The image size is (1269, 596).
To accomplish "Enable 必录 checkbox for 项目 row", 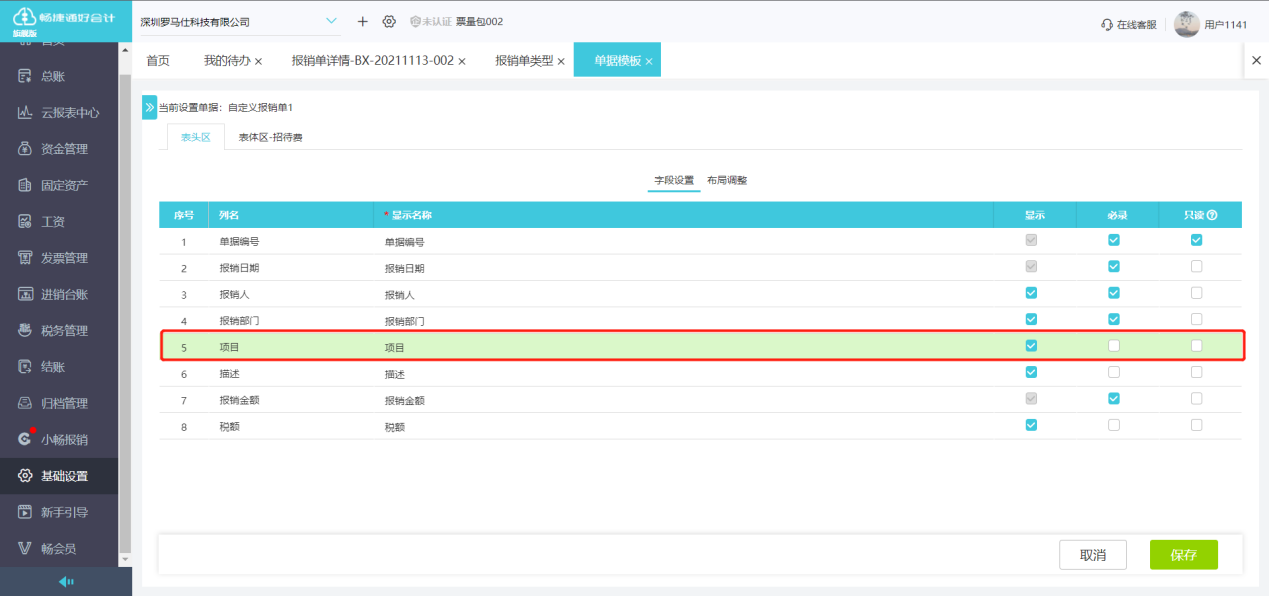I will tap(1114, 346).
